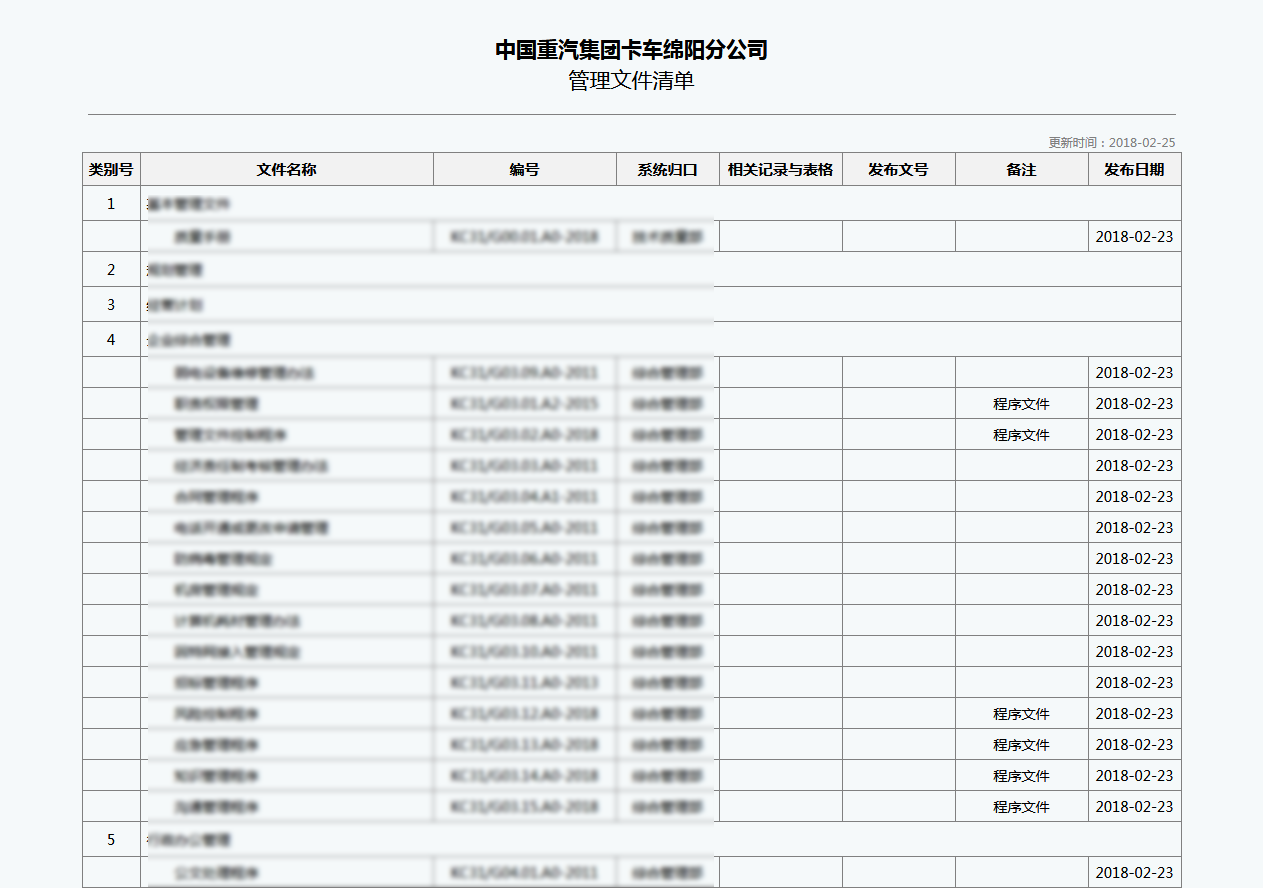The height and width of the screenshot is (888, 1263).
Task: Click code KC31/G03.14.A0-2018
Action: pos(525,776)
